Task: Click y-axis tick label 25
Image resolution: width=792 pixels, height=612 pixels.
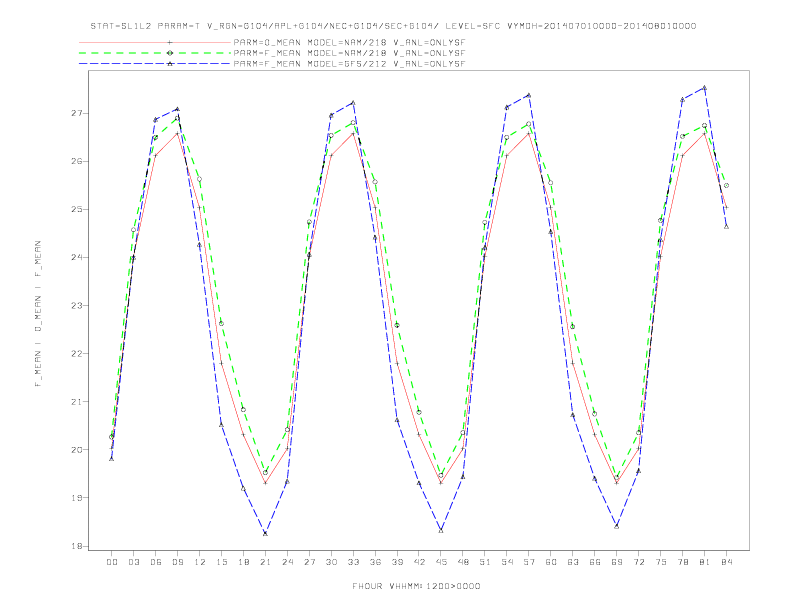Action: tap(77, 210)
